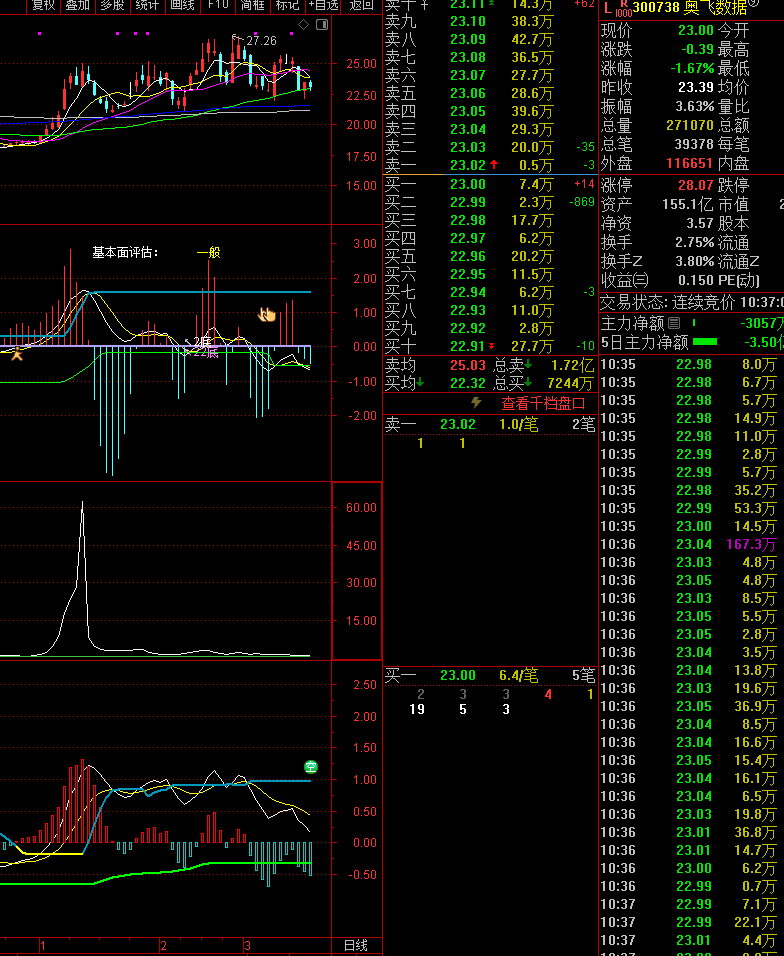Select 买三 row at 22.98

[491, 220]
